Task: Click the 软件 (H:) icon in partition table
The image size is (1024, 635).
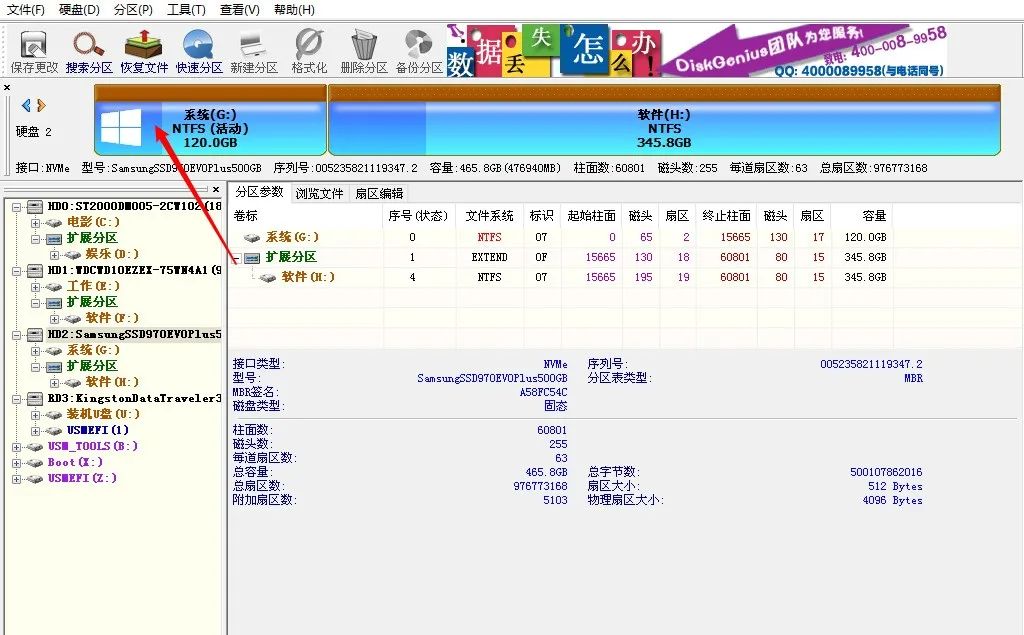Action: click(267, 278)
